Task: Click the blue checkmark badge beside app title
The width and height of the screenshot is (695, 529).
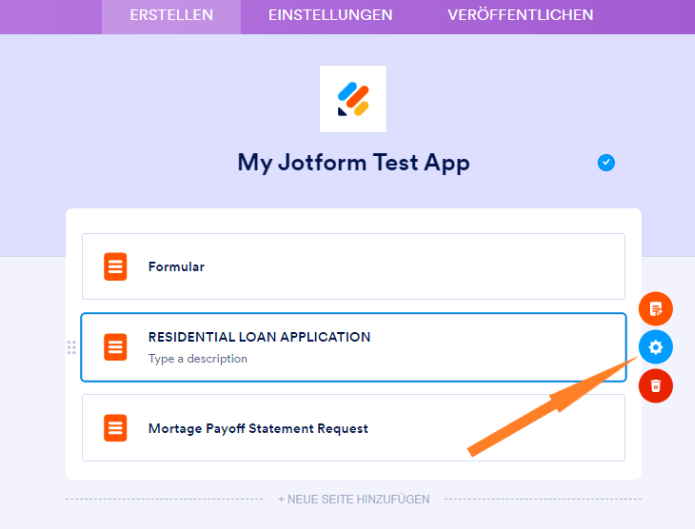Action: [x=606, y=163]
